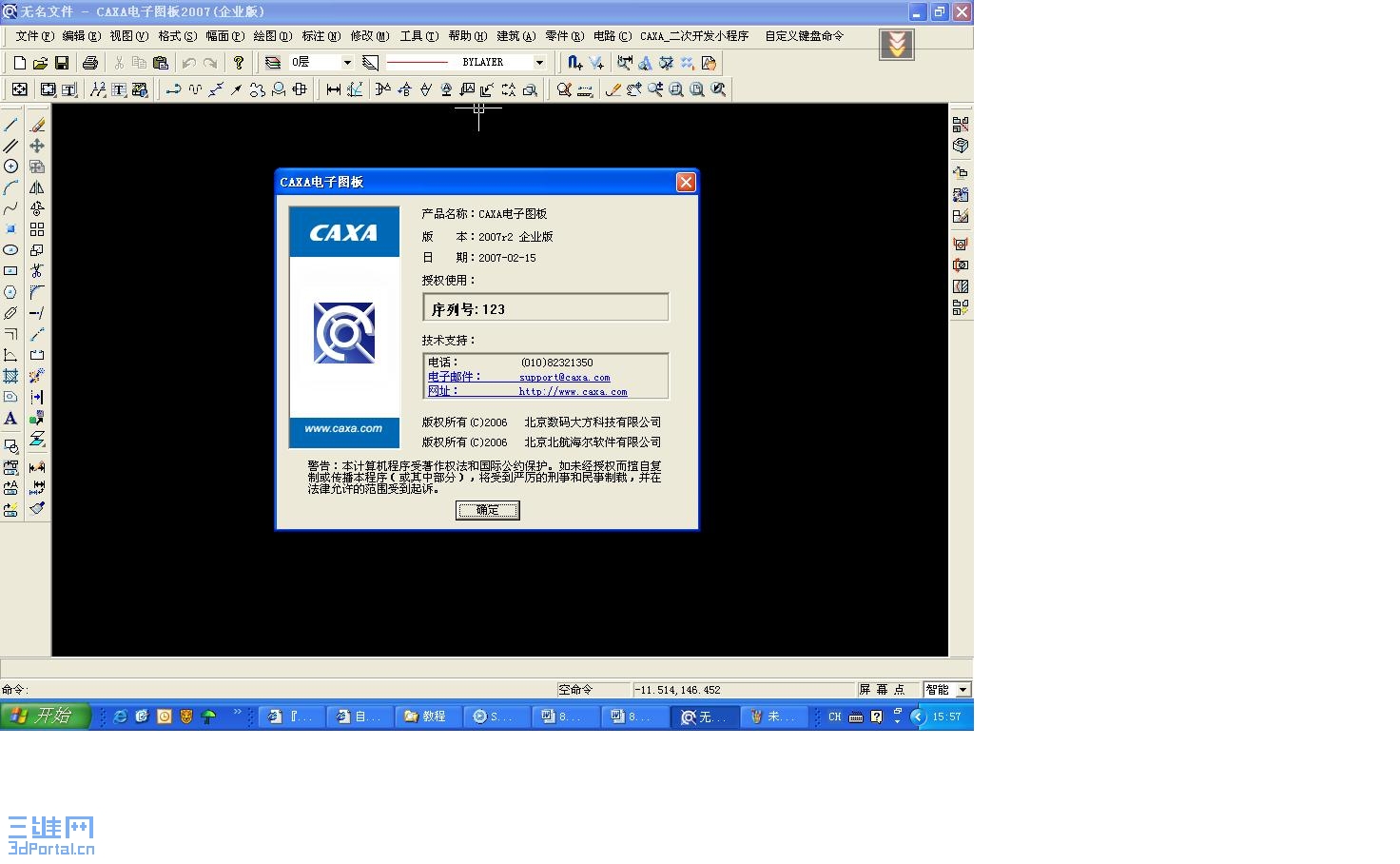Select the Array grid tool
This screenshot has width=1400, height=864.
click(37, 229)
